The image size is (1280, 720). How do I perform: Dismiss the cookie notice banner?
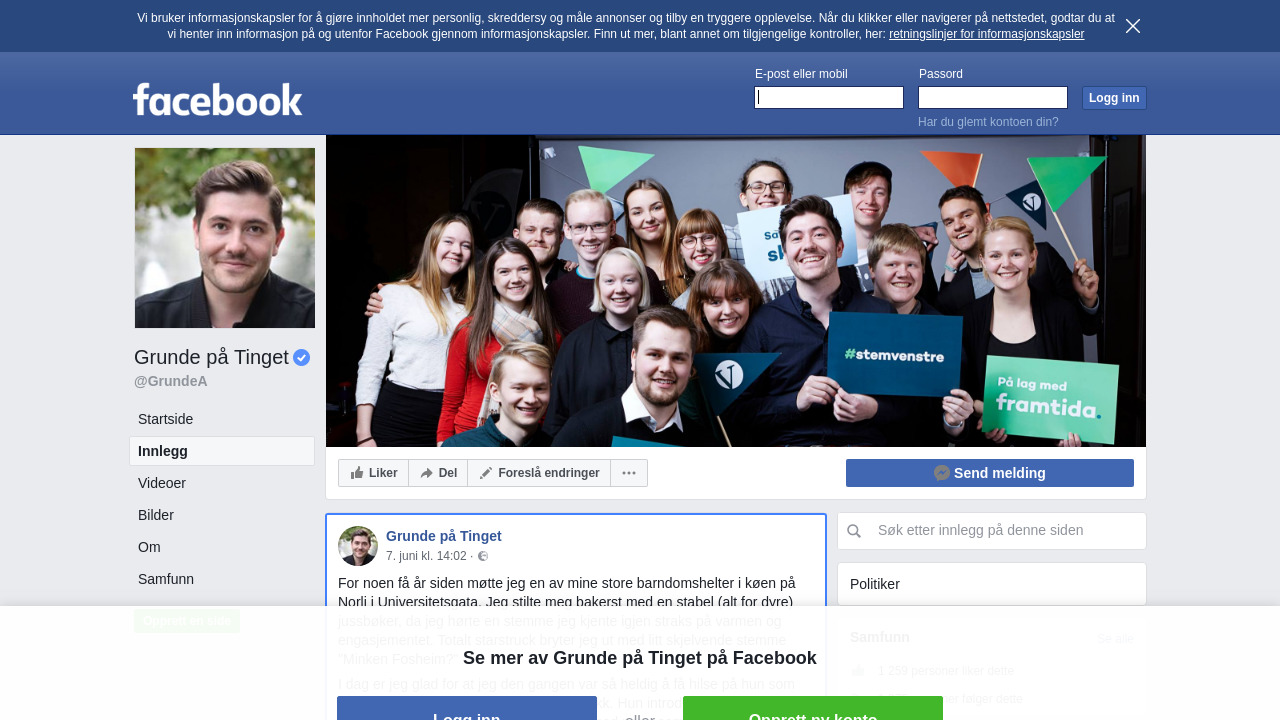[x=1133, y=26]
